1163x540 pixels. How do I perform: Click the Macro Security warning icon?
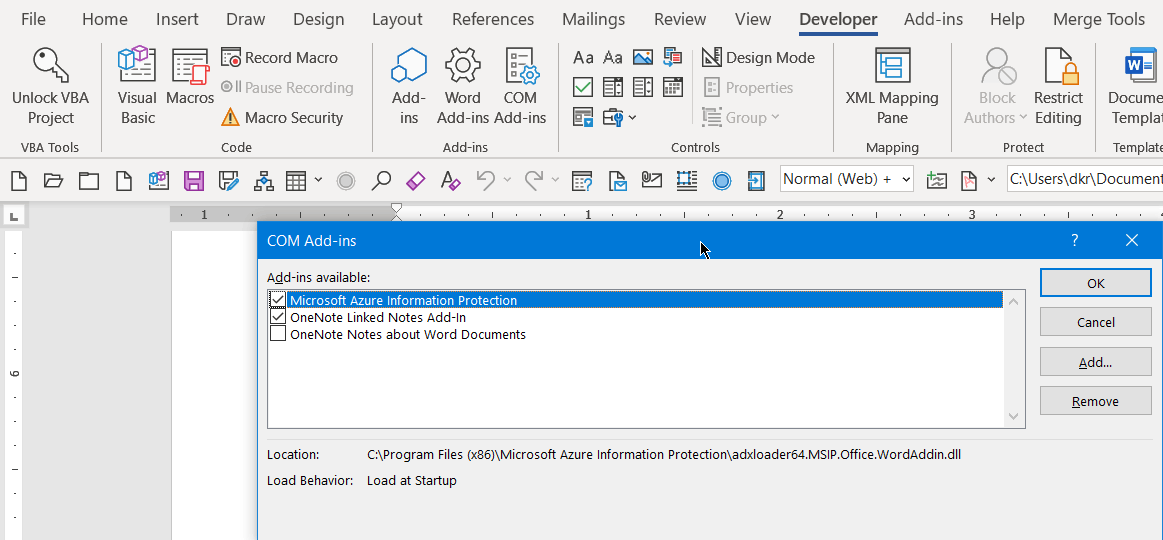pos(231,117)
